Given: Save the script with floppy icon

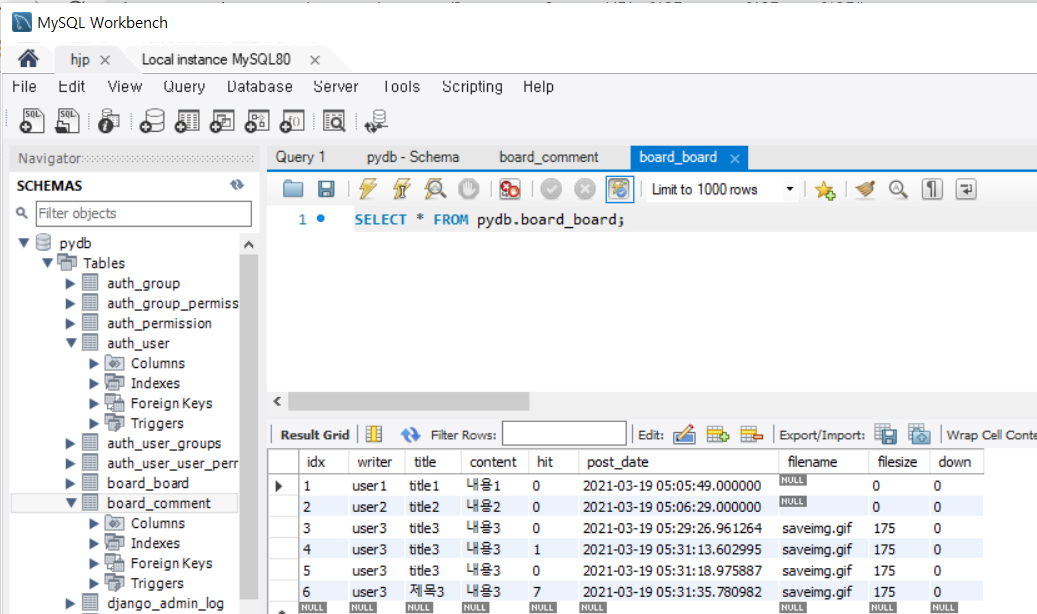Looking at the screenshot, I should point(326,189).
